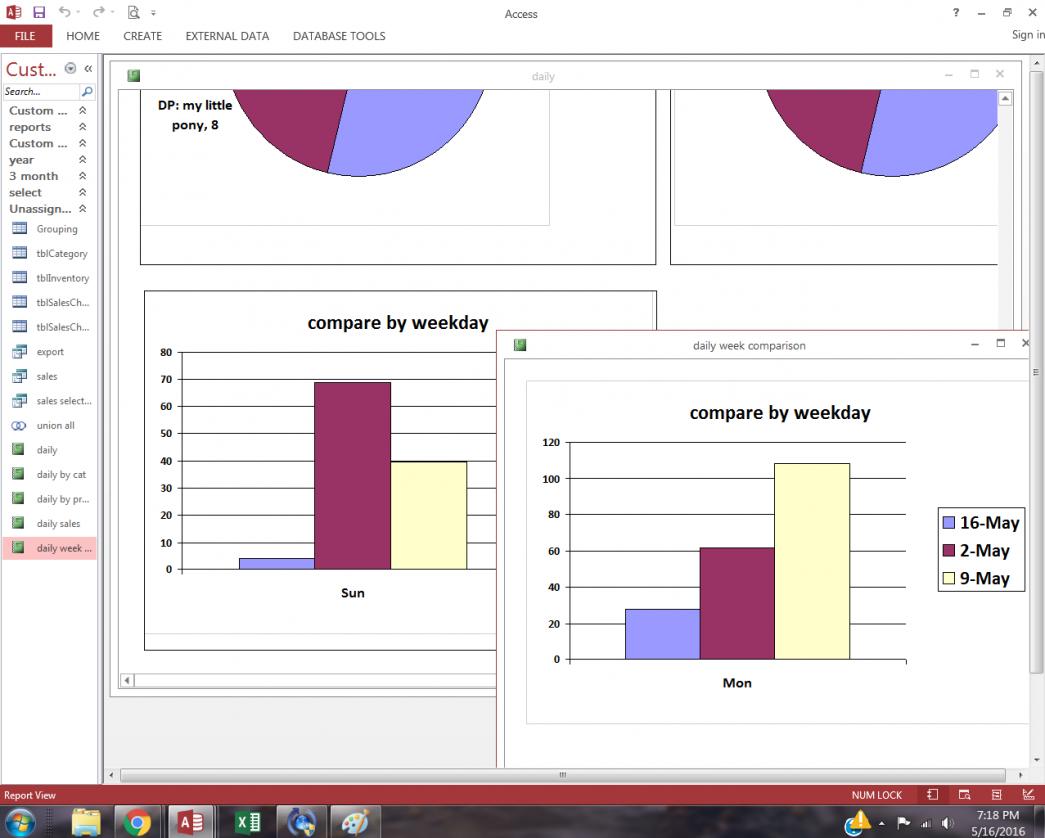Image resolution: width=1045 pixels, height=838 pixels.
Task: Collapse the 'reports' group
Action: [x=83, y=127]
